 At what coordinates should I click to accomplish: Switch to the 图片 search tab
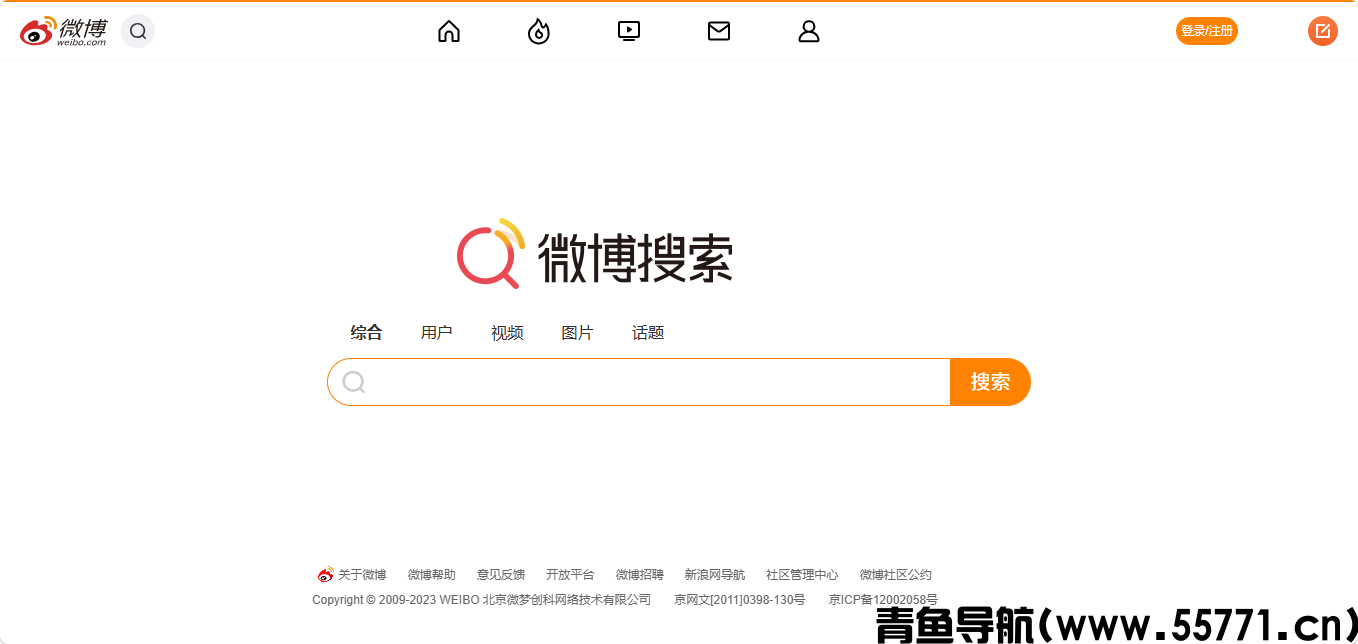(x=577, y=333)
